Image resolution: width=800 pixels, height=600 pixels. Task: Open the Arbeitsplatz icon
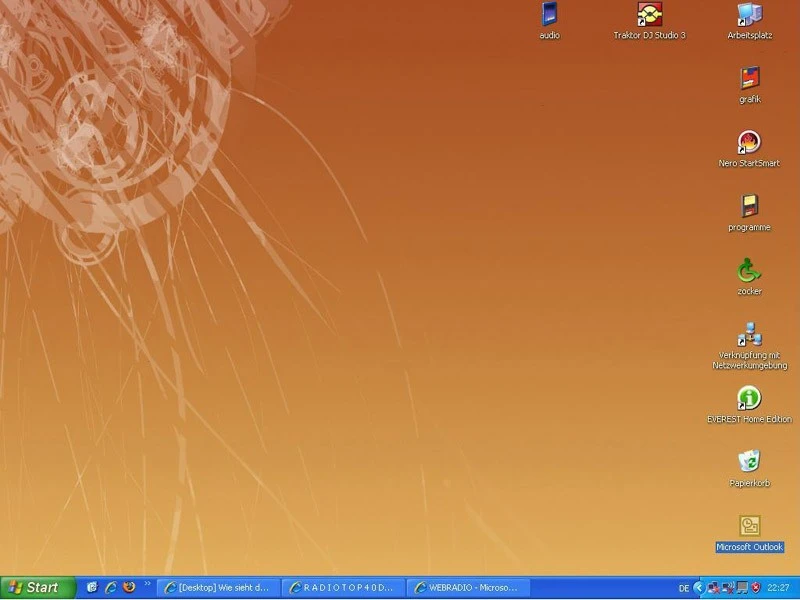[748, 17]
